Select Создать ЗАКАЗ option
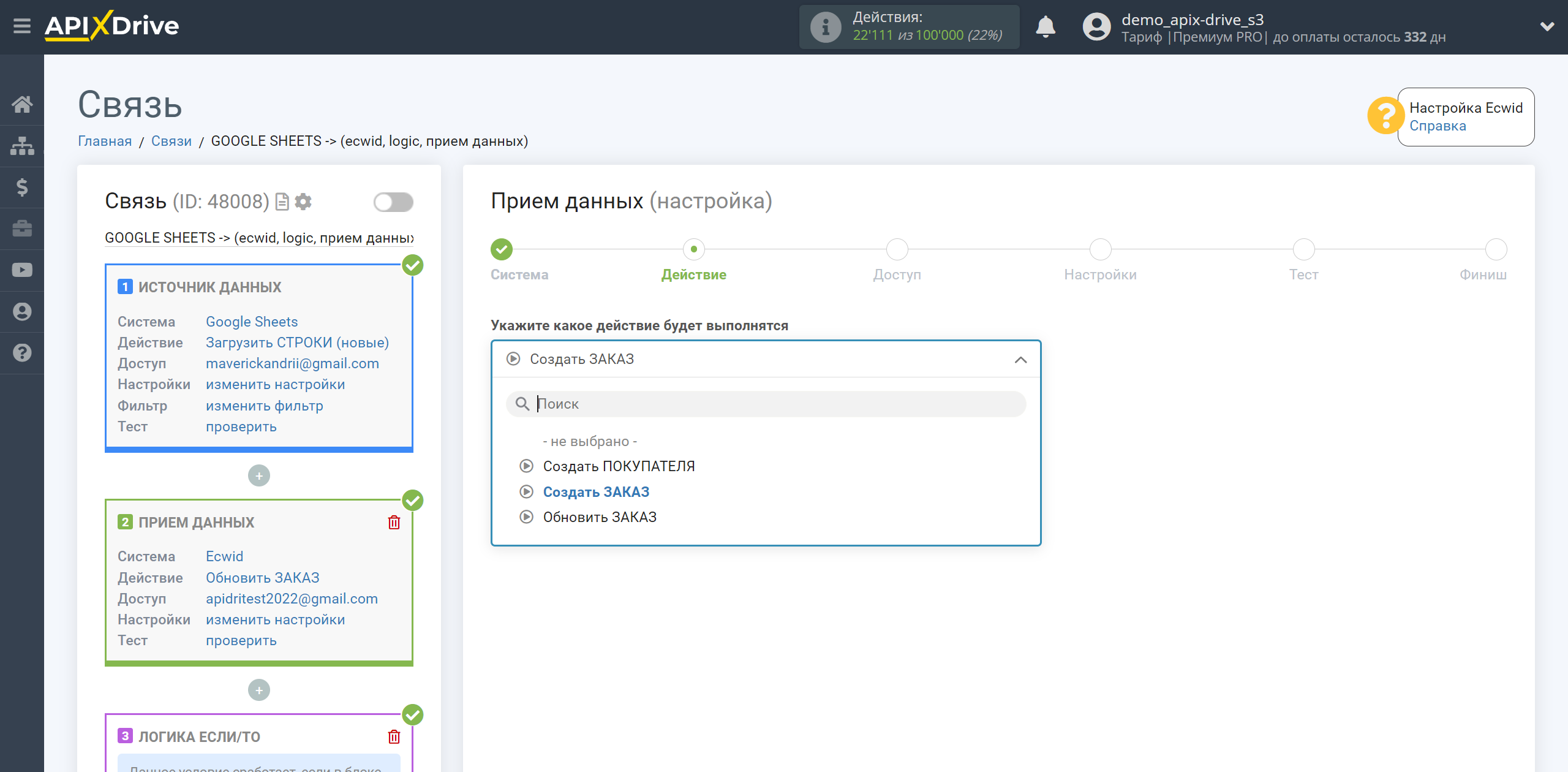This screenshot has height=772, width=1568. (x=596, y=493)
